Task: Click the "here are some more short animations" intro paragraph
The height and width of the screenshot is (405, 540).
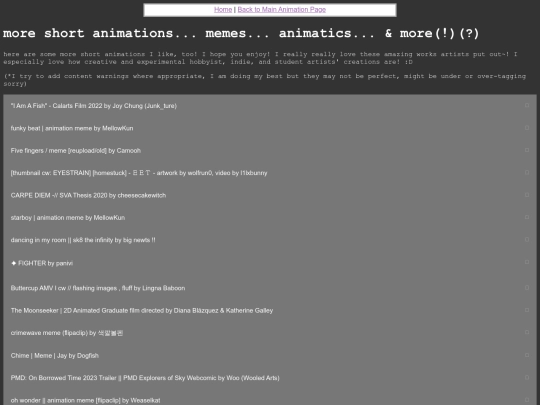Action: coord(260,58)
